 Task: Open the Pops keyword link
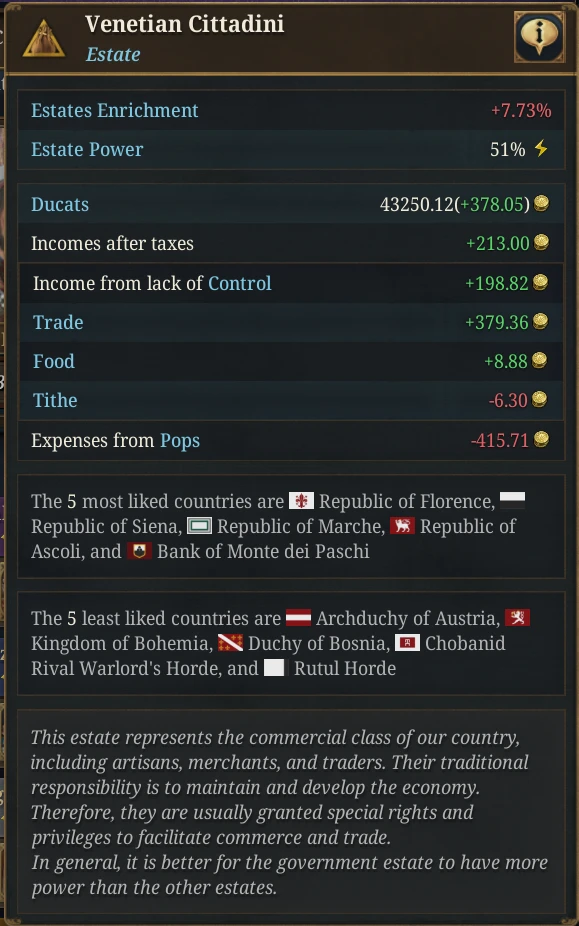tap(180, 441)
